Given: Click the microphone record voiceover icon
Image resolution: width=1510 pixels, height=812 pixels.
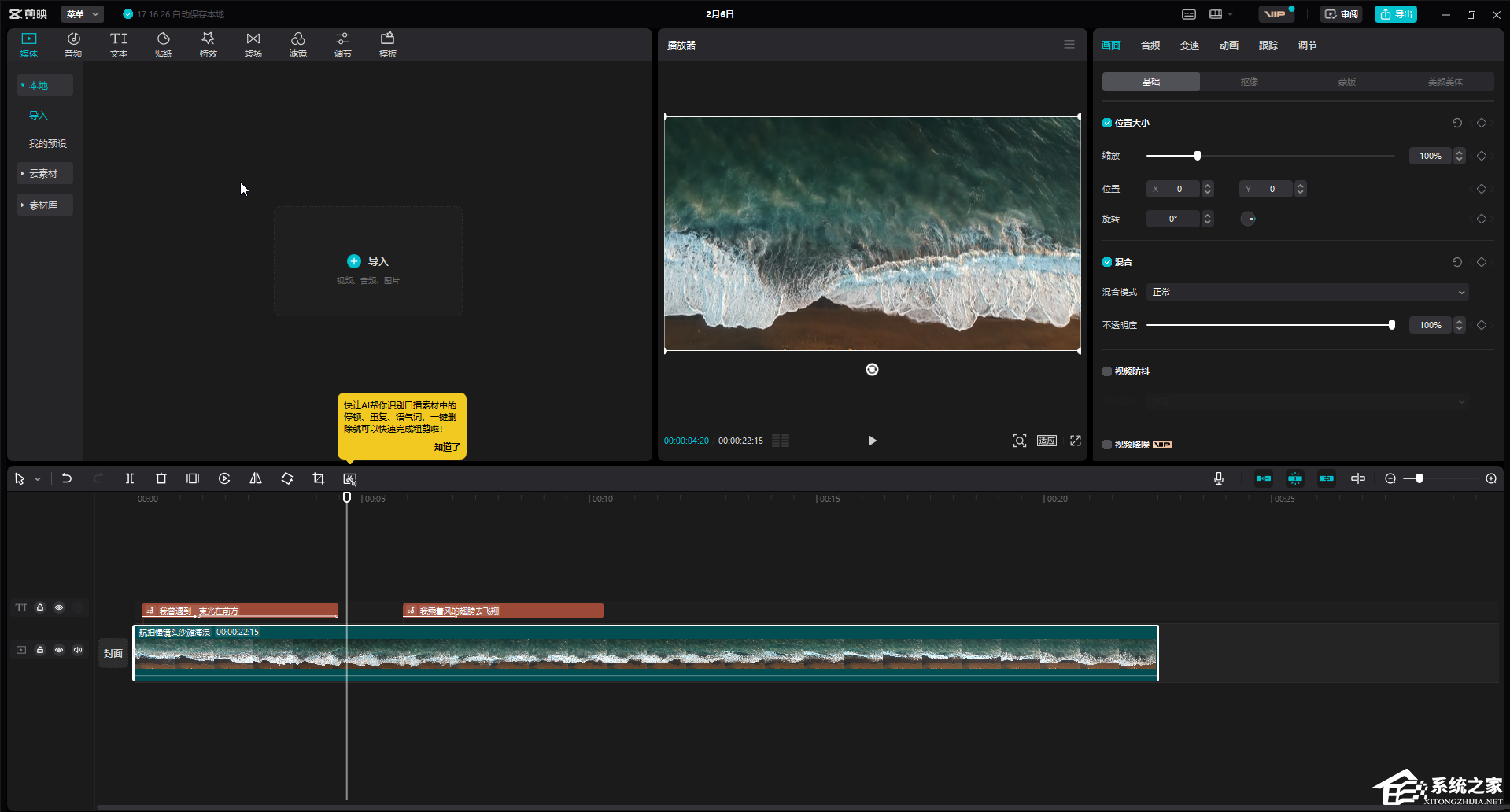Looking at the screenshot, I should (x=1218, y=478).
